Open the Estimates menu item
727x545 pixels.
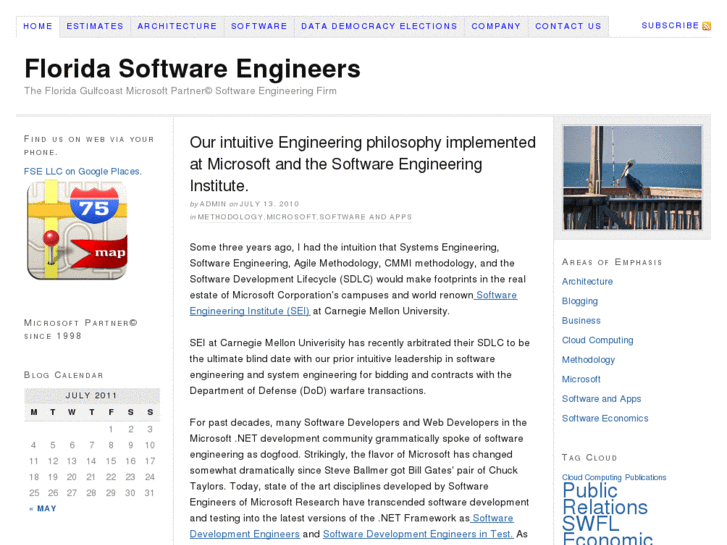click(95, 26)
